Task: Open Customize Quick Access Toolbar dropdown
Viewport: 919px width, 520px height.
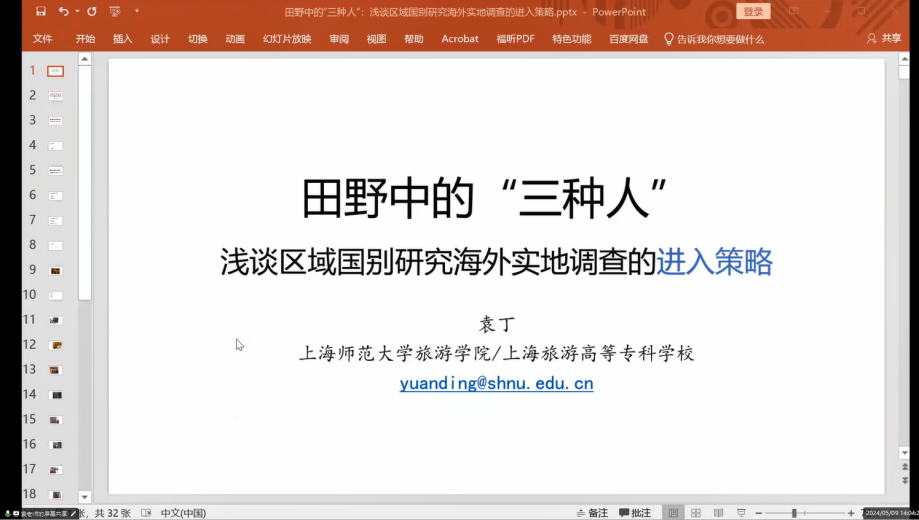Action: click(137, 12)
